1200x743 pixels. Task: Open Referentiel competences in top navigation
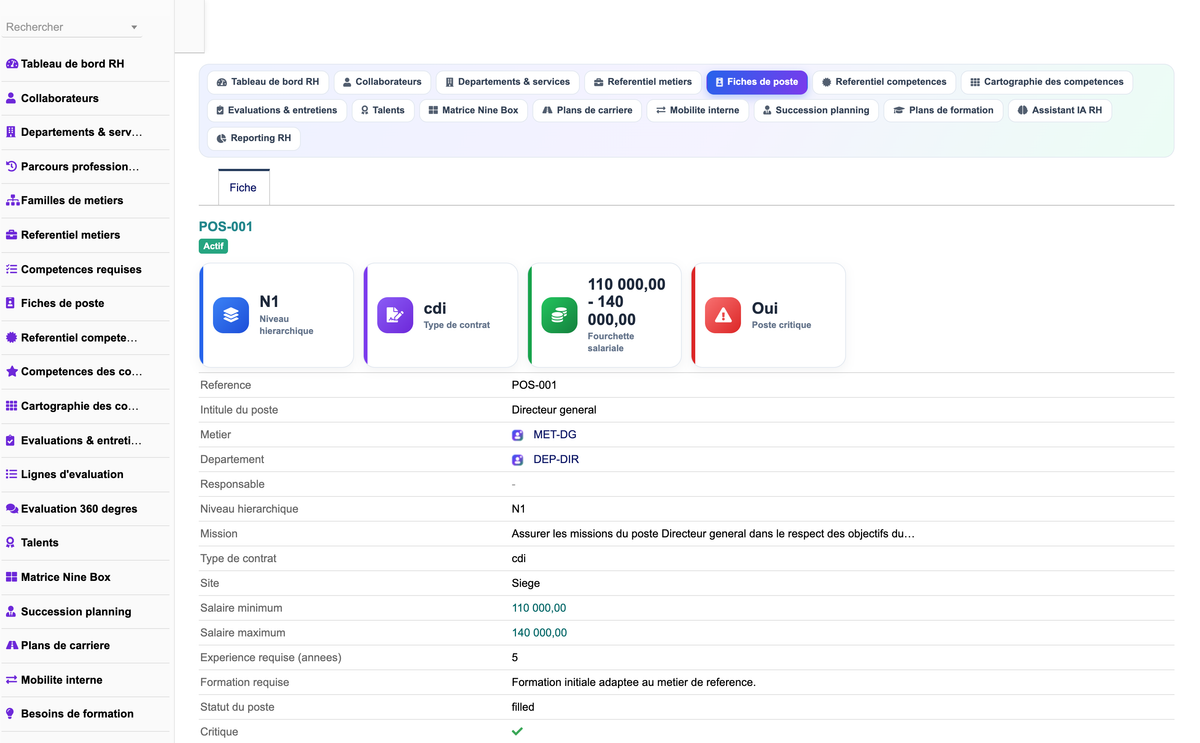pyautogui.click(x=884, y=82)
